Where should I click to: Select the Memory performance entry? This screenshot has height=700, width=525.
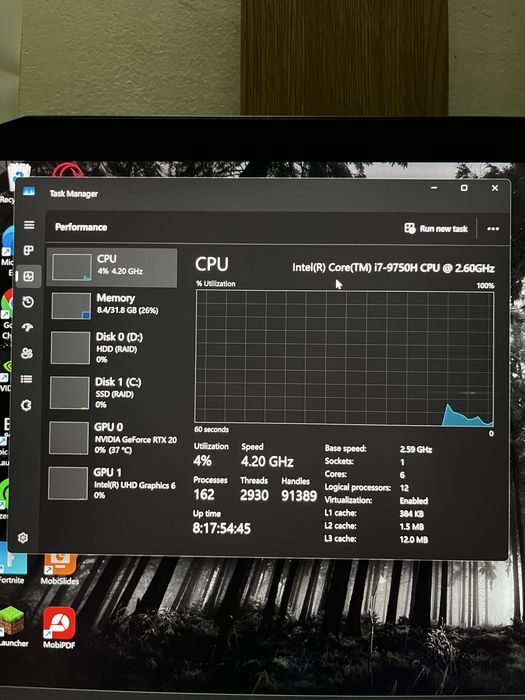click(112, 306)
